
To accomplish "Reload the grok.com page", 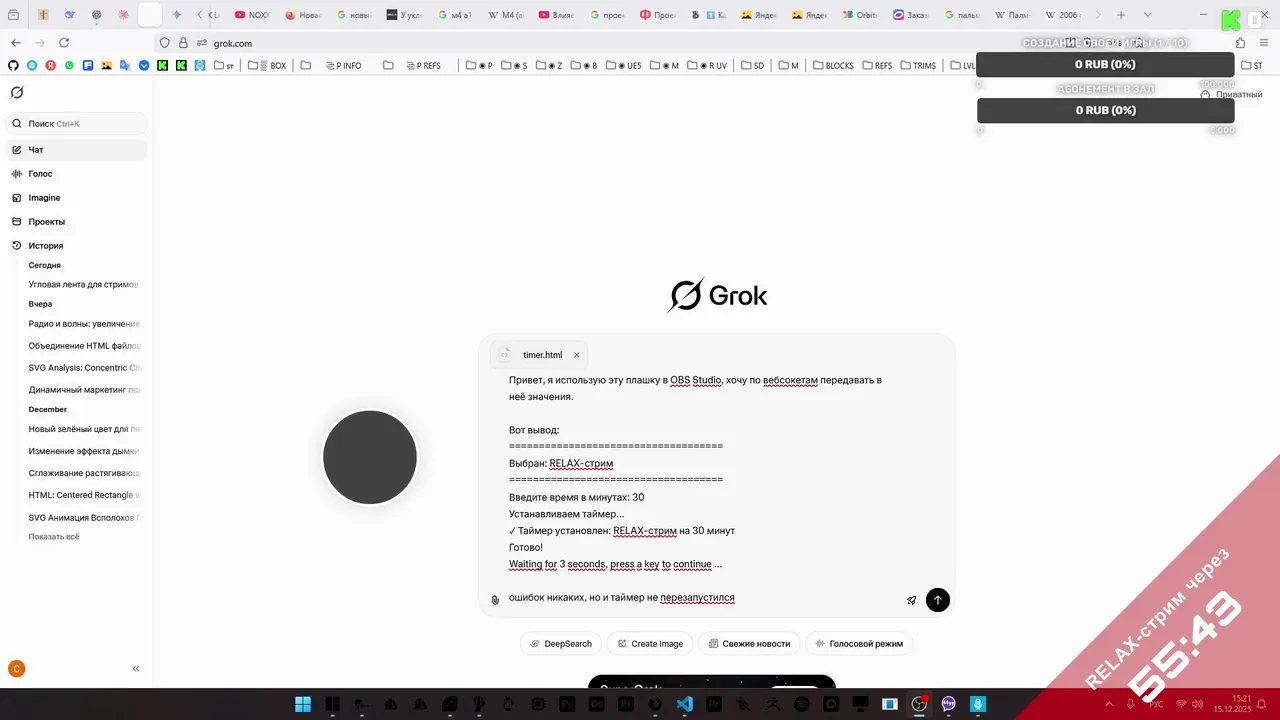I will click(64, 43).
